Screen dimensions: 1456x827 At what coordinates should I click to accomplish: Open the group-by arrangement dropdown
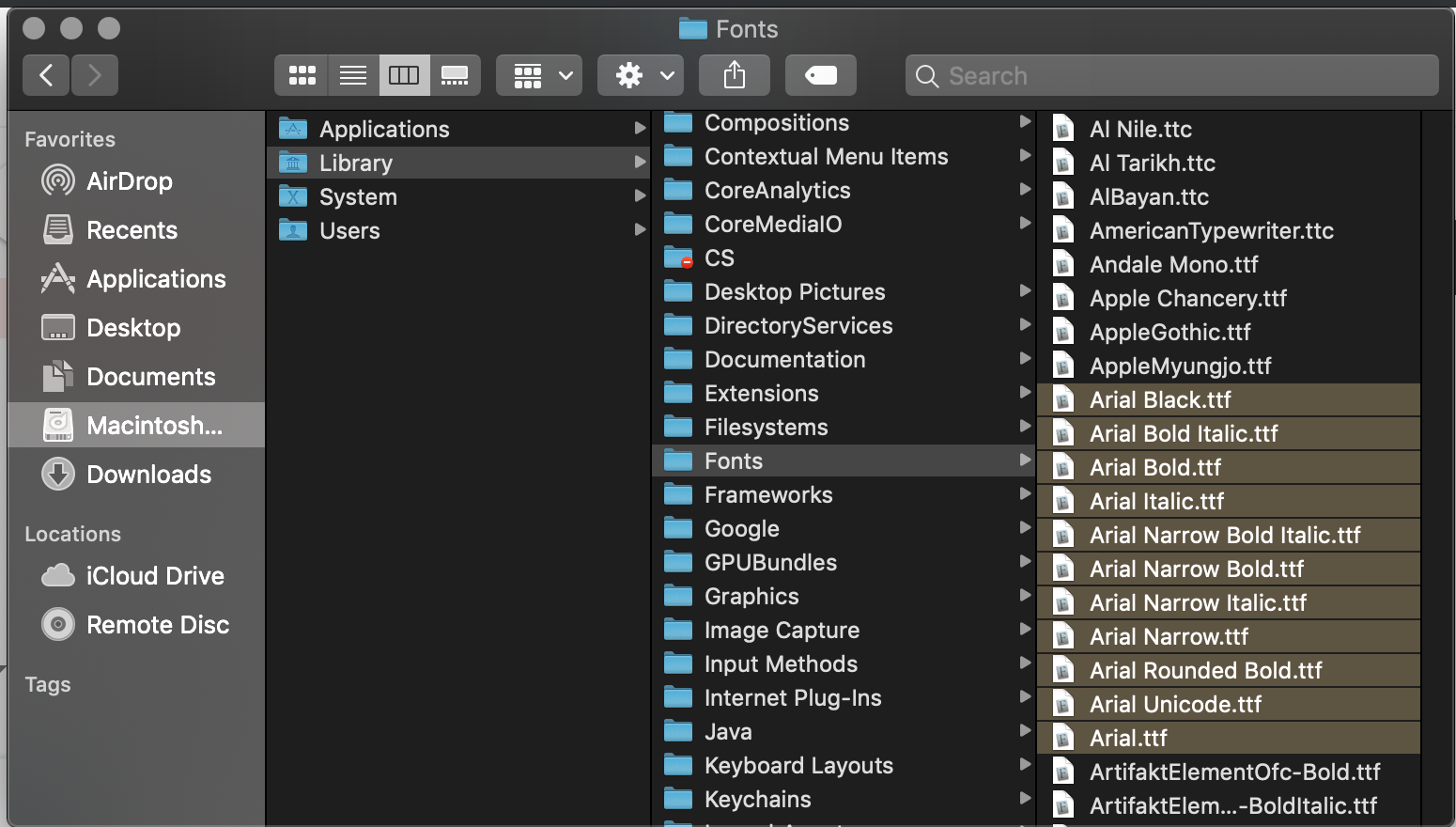[x=539, y=75]
